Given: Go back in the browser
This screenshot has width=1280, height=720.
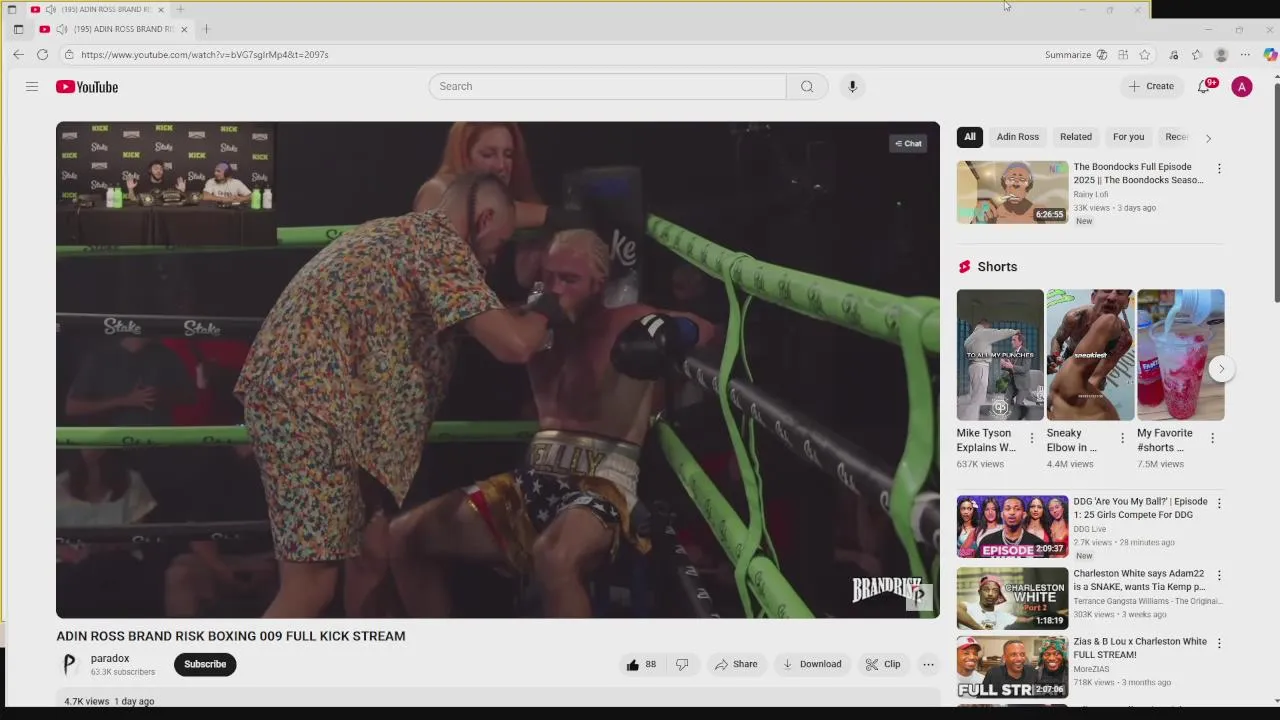Looking at the screenshot, I should pos(18,55).
